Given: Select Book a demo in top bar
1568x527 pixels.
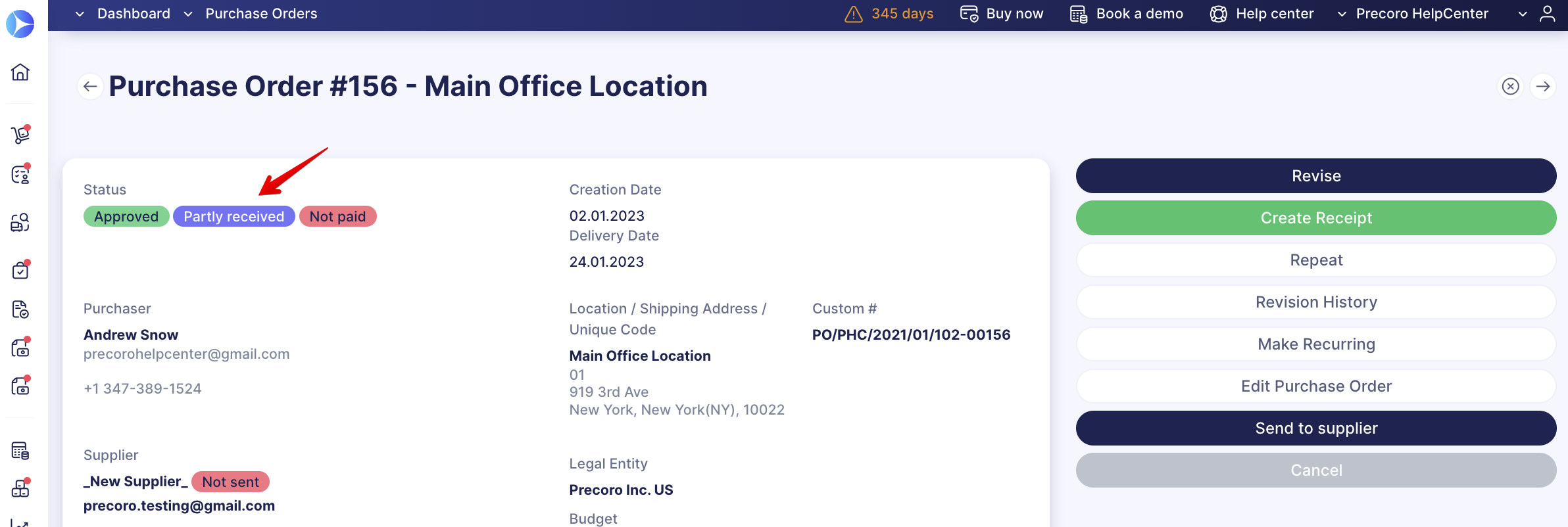Looking at the screenshot, I should click(x=1127, y=14).
